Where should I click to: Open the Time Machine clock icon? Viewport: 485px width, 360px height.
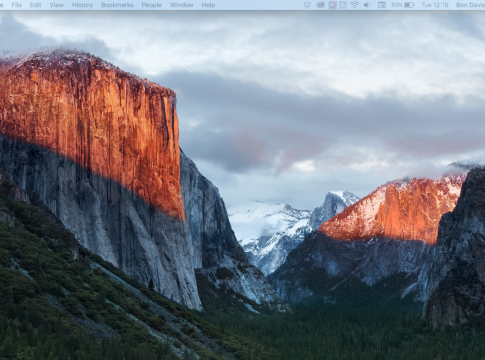(343, 5)
